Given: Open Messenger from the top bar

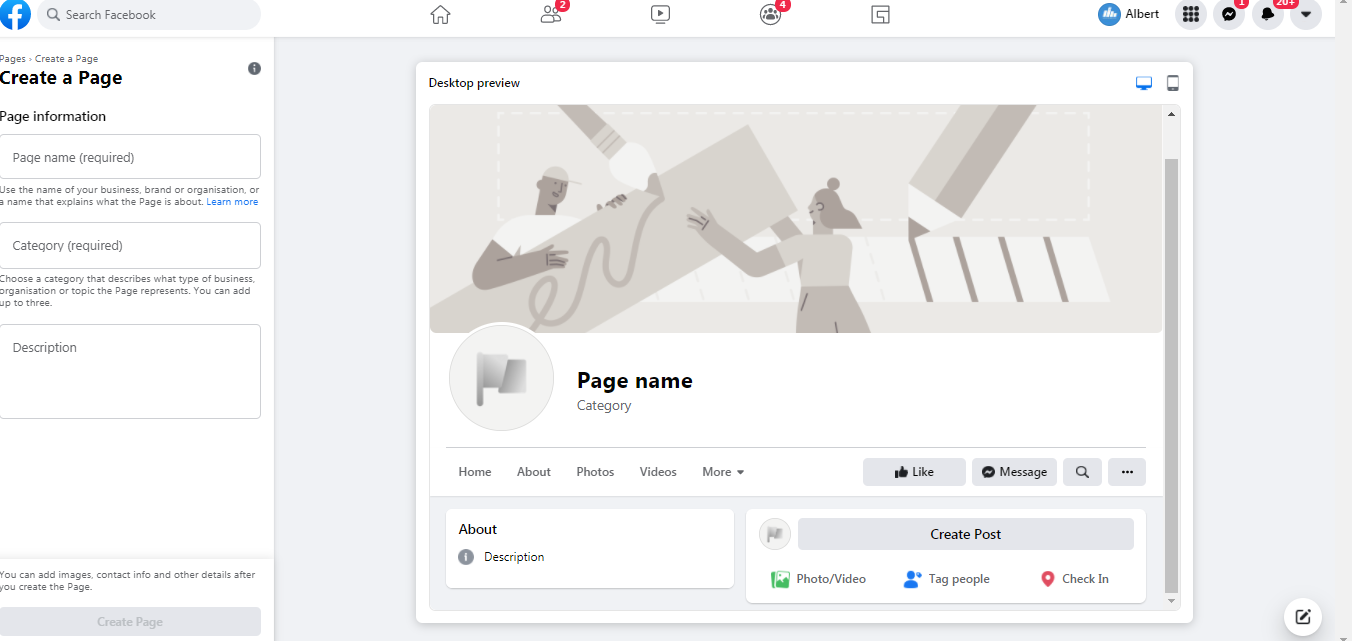Looking at the screenshot, I should (1229, 15).
